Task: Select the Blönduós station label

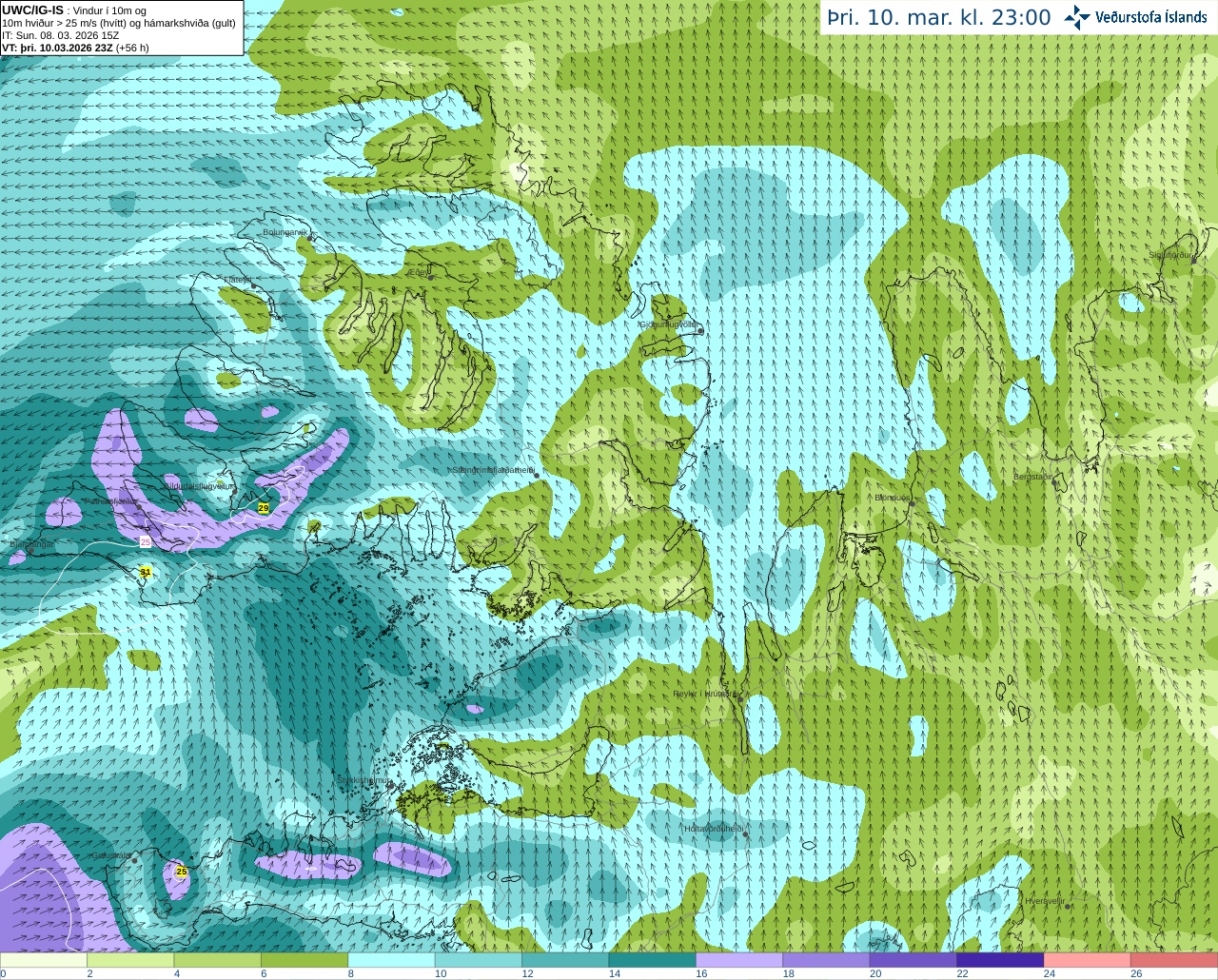Action: pos(893,498)
